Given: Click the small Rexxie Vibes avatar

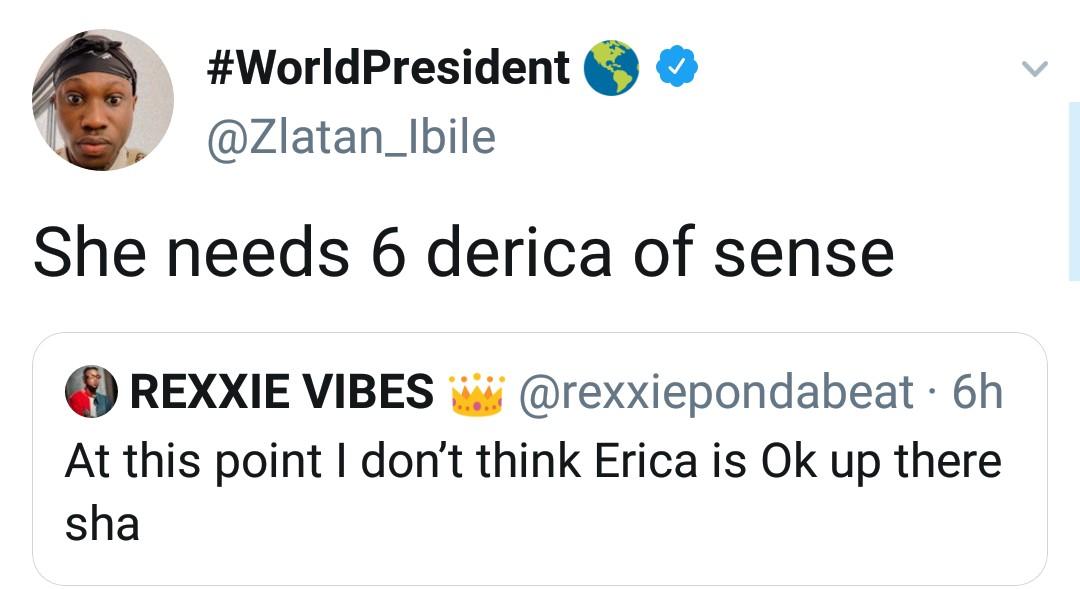Looking at the screenshot, I should tap(90, 392).
